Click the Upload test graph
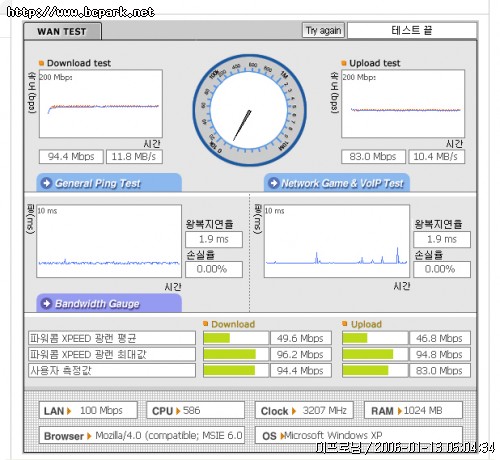Screen dimensions: 500x460 [403, 104]
